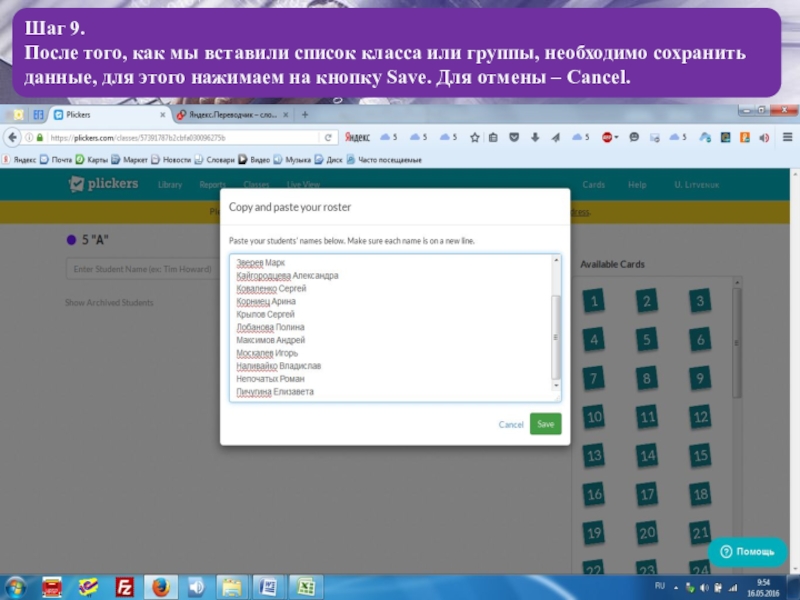Select available card number 18

point(700,494)
